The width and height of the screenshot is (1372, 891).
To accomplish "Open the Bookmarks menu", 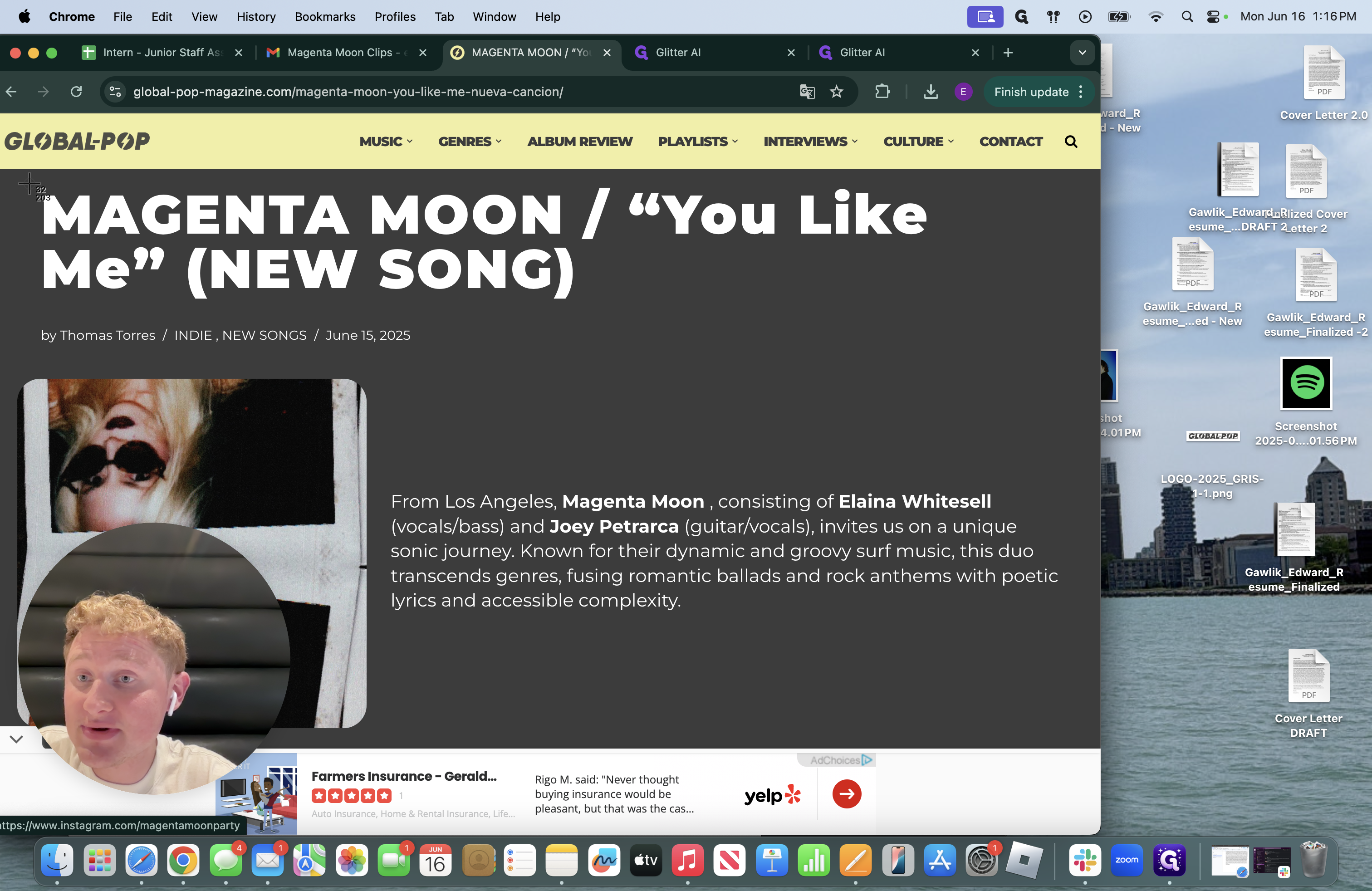I will [324, 17].
